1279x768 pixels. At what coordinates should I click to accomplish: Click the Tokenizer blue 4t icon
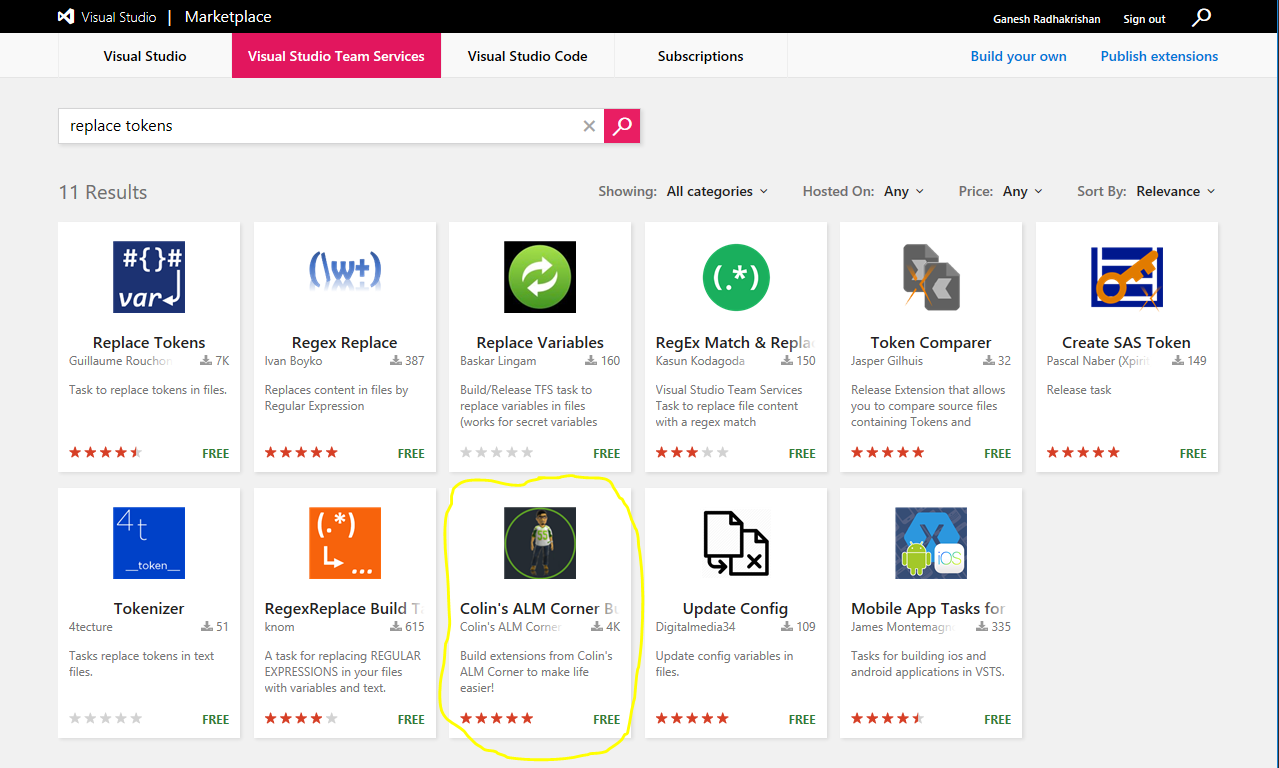[149, 543]
